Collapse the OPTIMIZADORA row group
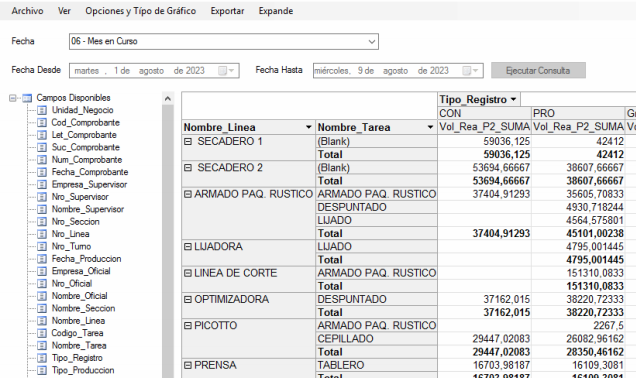The width and height of the screenshot is (636, 378). click(188, 299)
